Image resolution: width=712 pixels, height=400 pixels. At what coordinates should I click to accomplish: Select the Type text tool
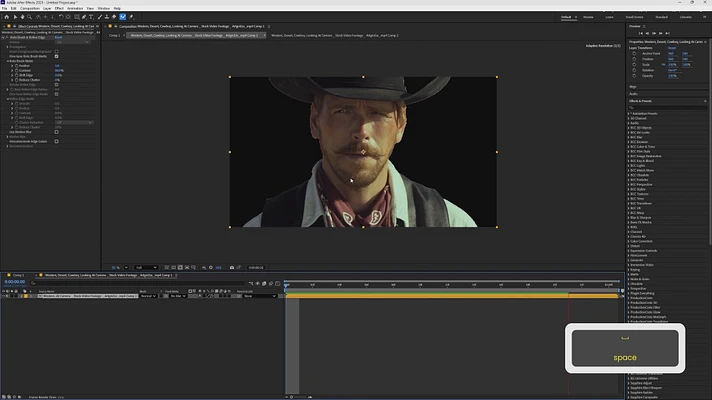(91, 17)
